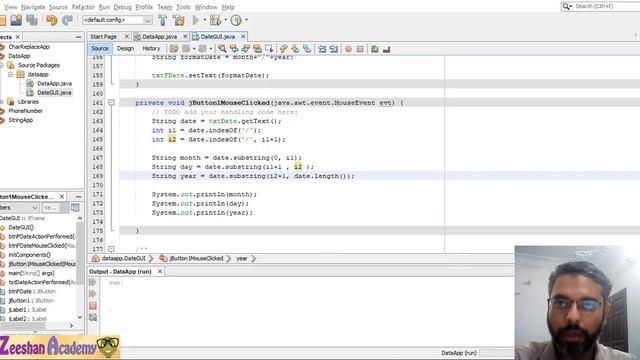
Task: Click Find Previous Occurrence icon
Action: pyautogui.click(x=234, y=49)
